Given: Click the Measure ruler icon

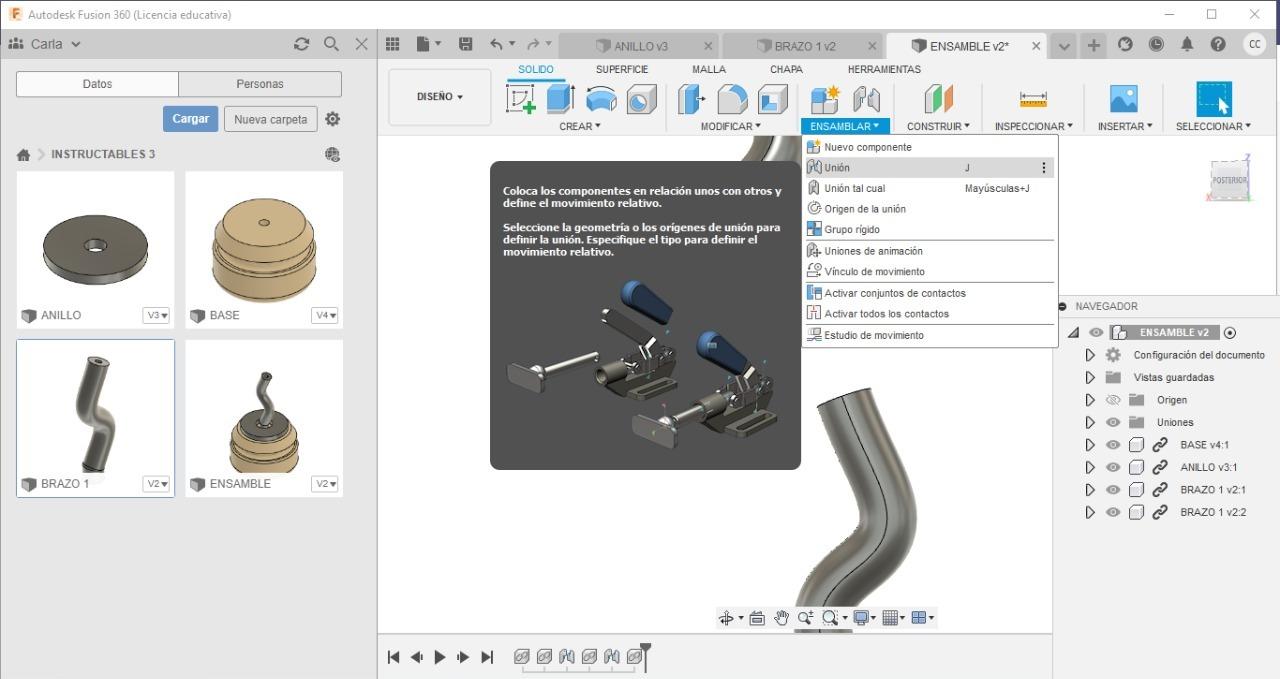Looking at the screenshot, I should (1033, 98).
